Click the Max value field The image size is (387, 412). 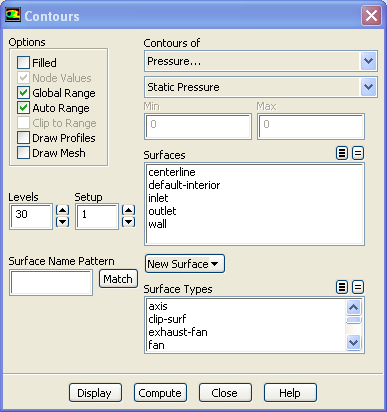click(311, 126)
